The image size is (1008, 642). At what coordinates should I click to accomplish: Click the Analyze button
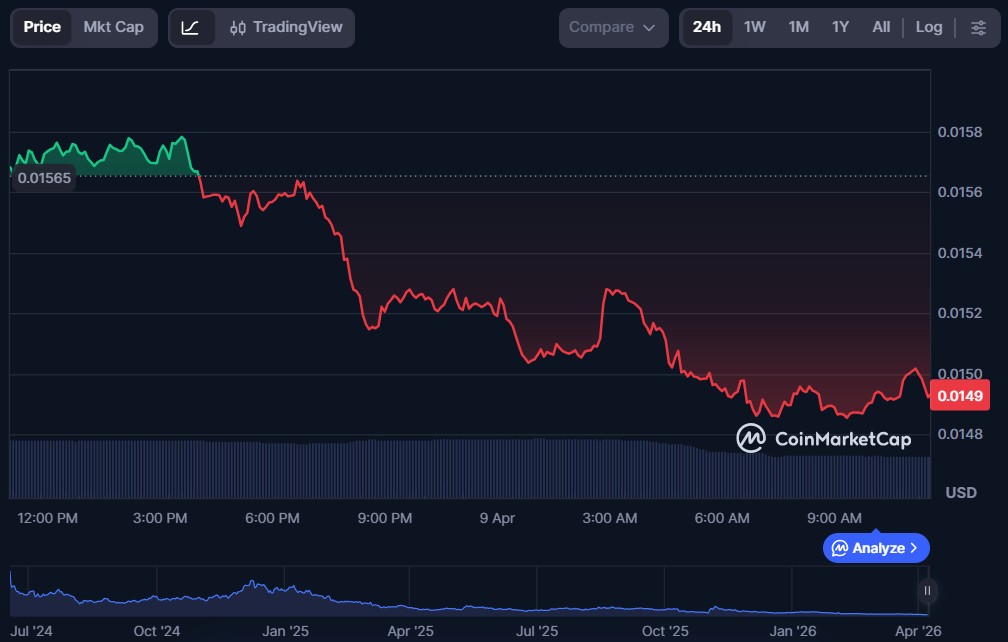tap(876, 548)
